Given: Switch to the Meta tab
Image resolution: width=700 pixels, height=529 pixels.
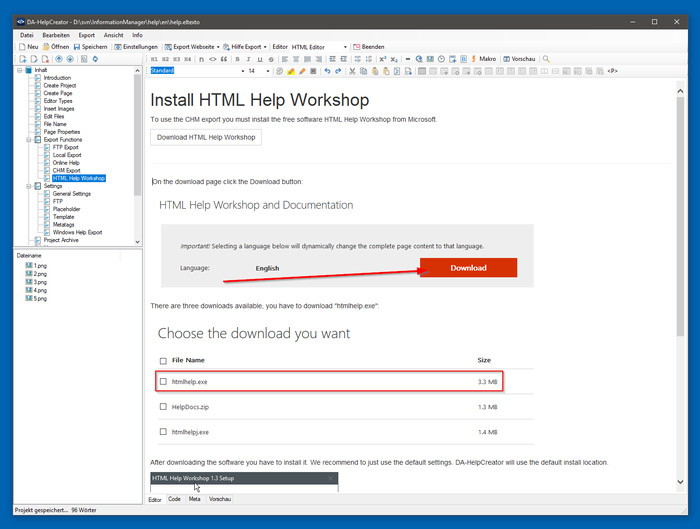Looking at the screenshot, I should point(194,499).
